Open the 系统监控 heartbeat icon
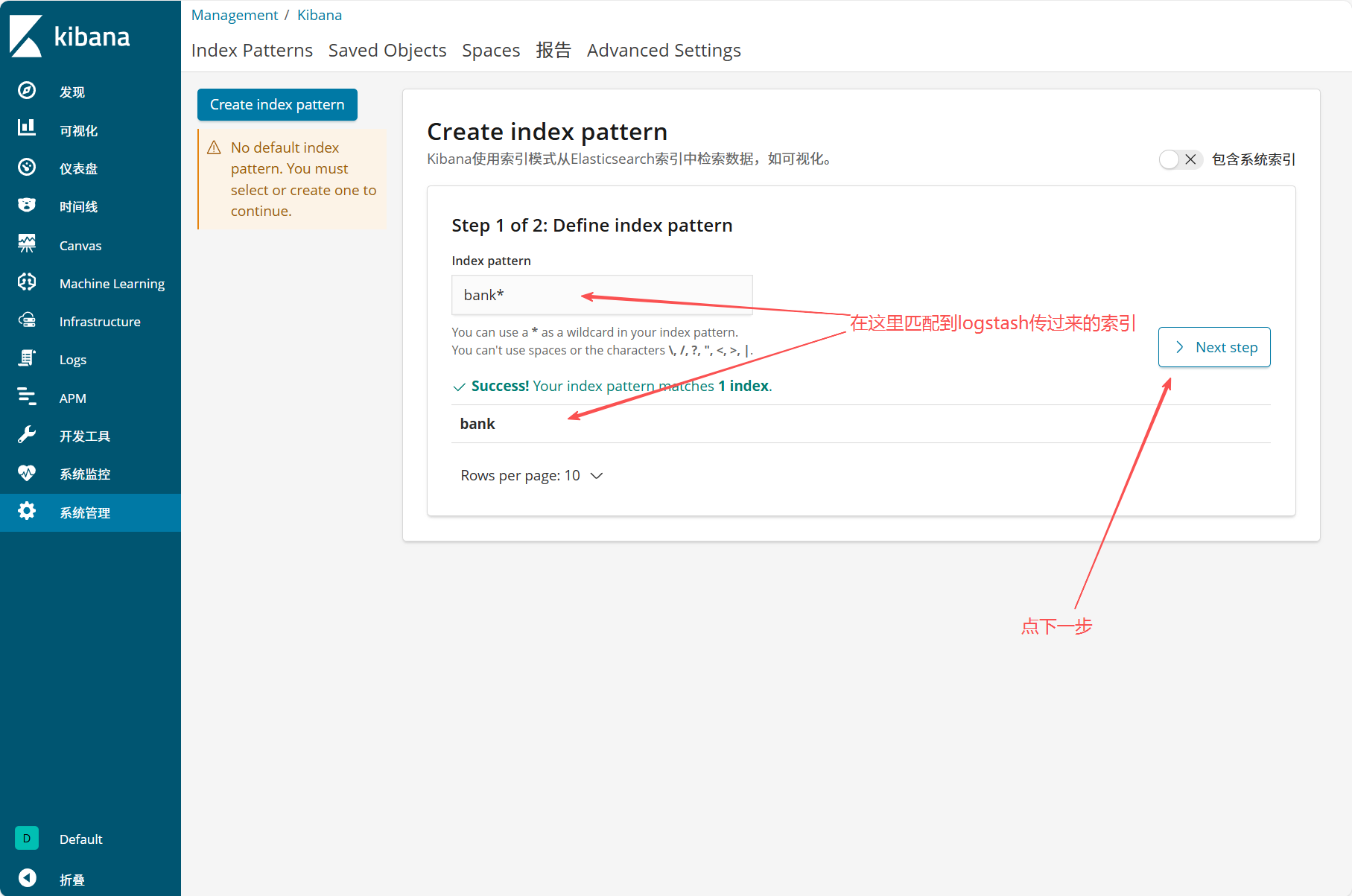Image resolution: width=1352 pixels, height=896 pixels. click(27, 473)
